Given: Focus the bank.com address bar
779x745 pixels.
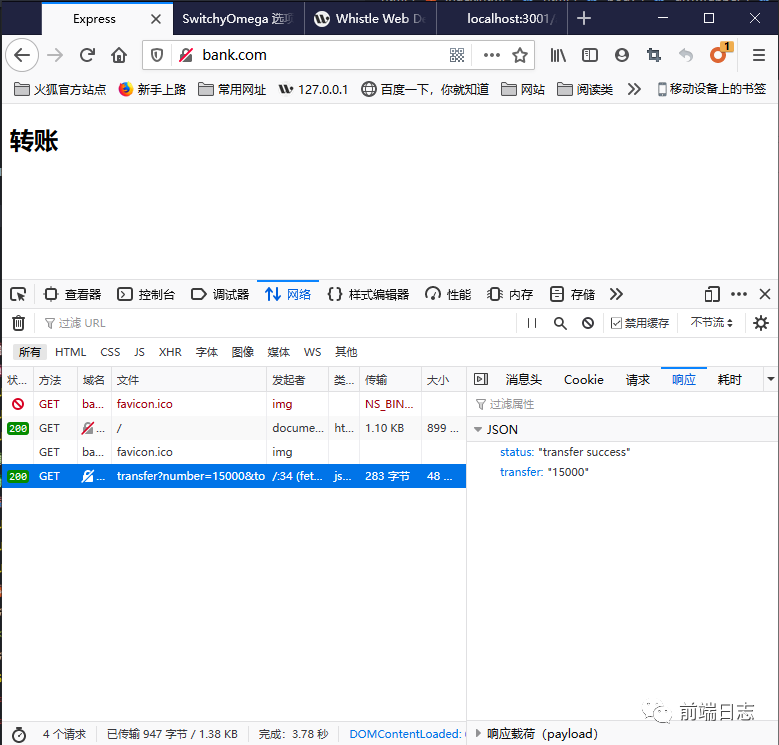Looking at the screenshot, I should [318, 55].
